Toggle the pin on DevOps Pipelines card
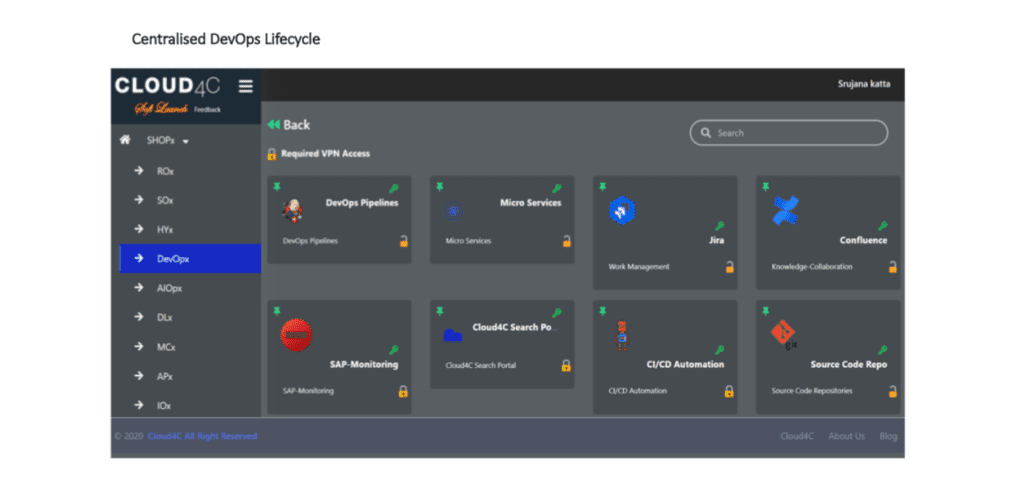This screenshot has width=1024, height=493. [276, 187]
